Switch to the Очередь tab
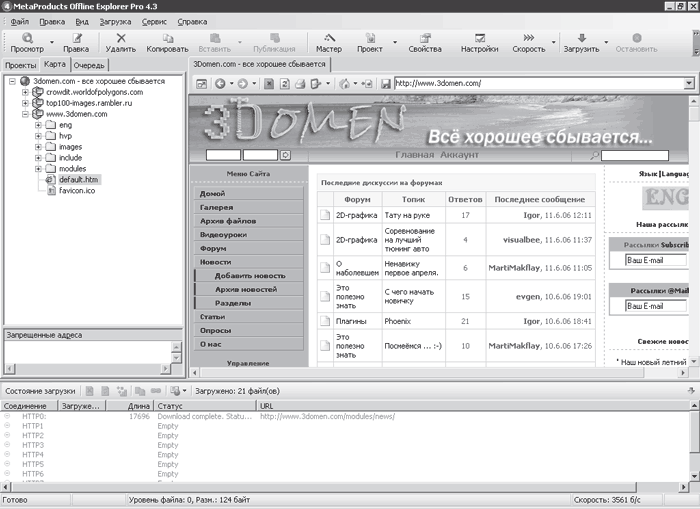Screen dimensions: 700x509 pyautogui.click(x=89, y=65)
